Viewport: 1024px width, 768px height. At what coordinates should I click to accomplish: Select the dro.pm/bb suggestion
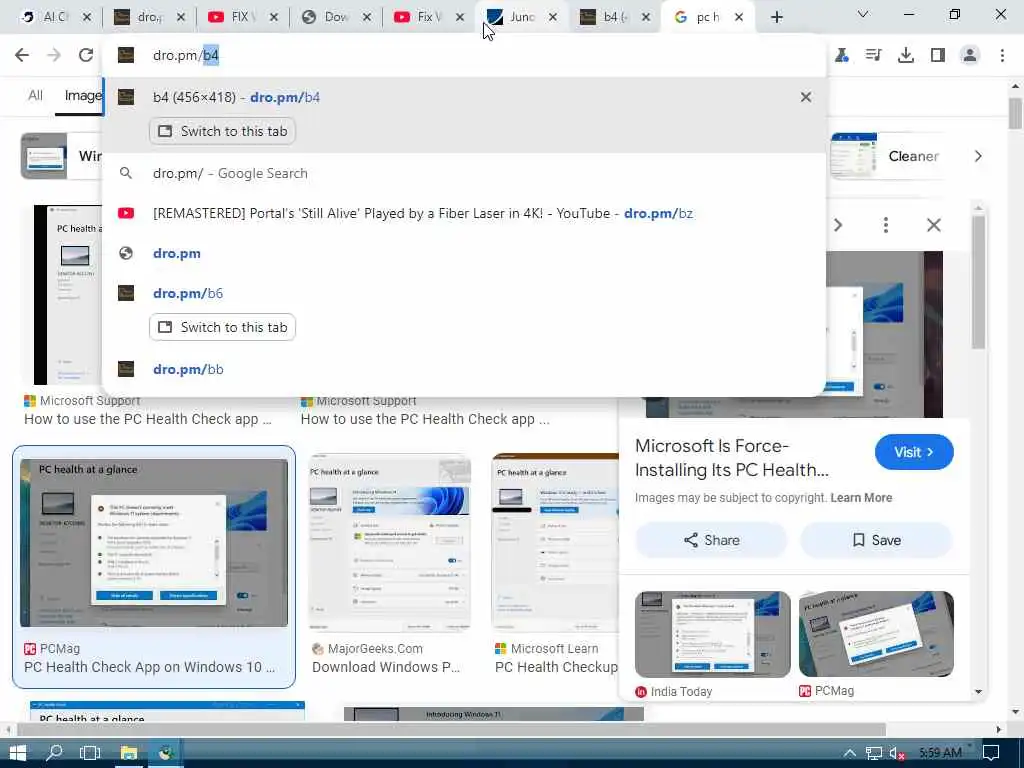(x=464, y=369)
